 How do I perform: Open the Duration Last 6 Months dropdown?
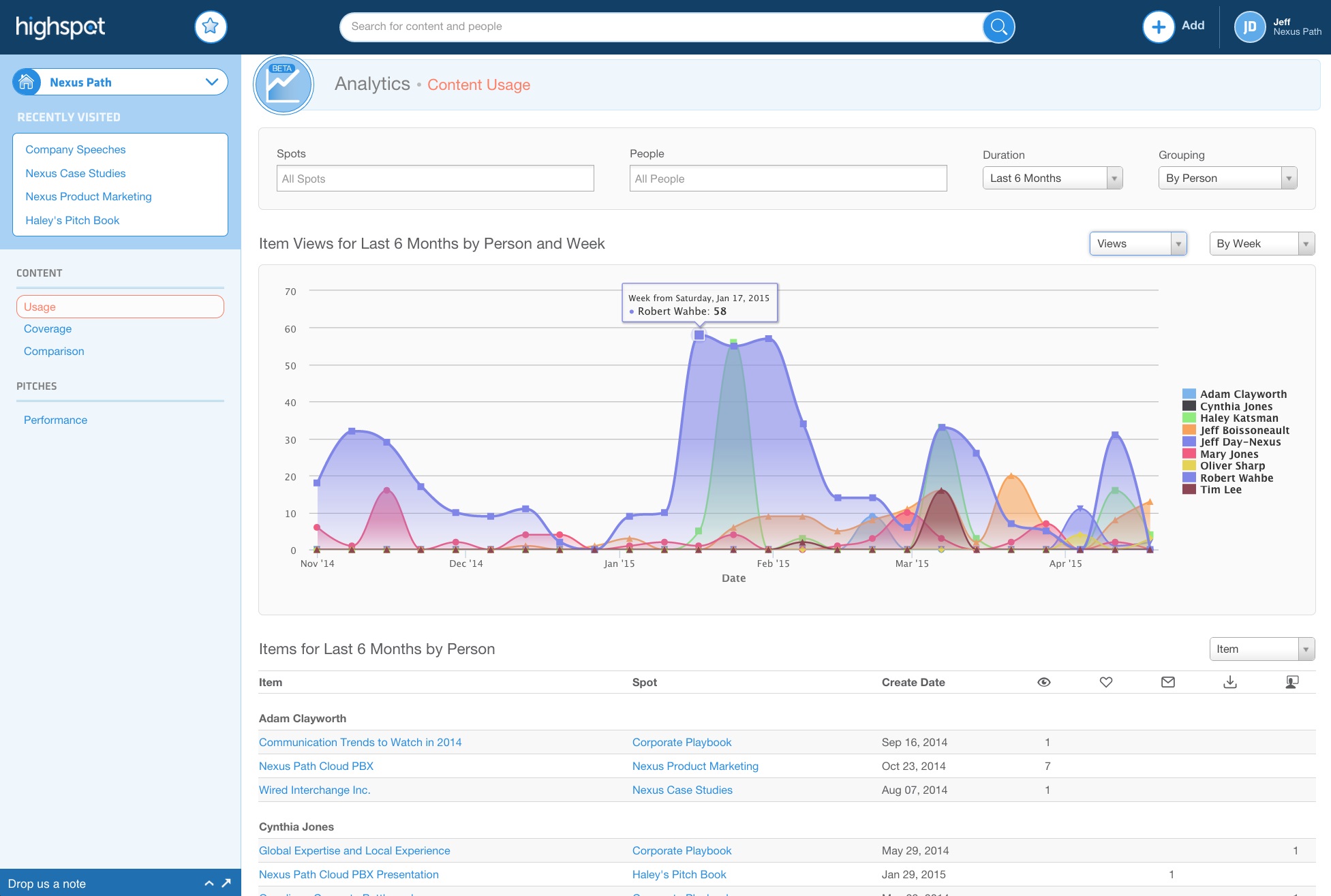click(1052, 178)
